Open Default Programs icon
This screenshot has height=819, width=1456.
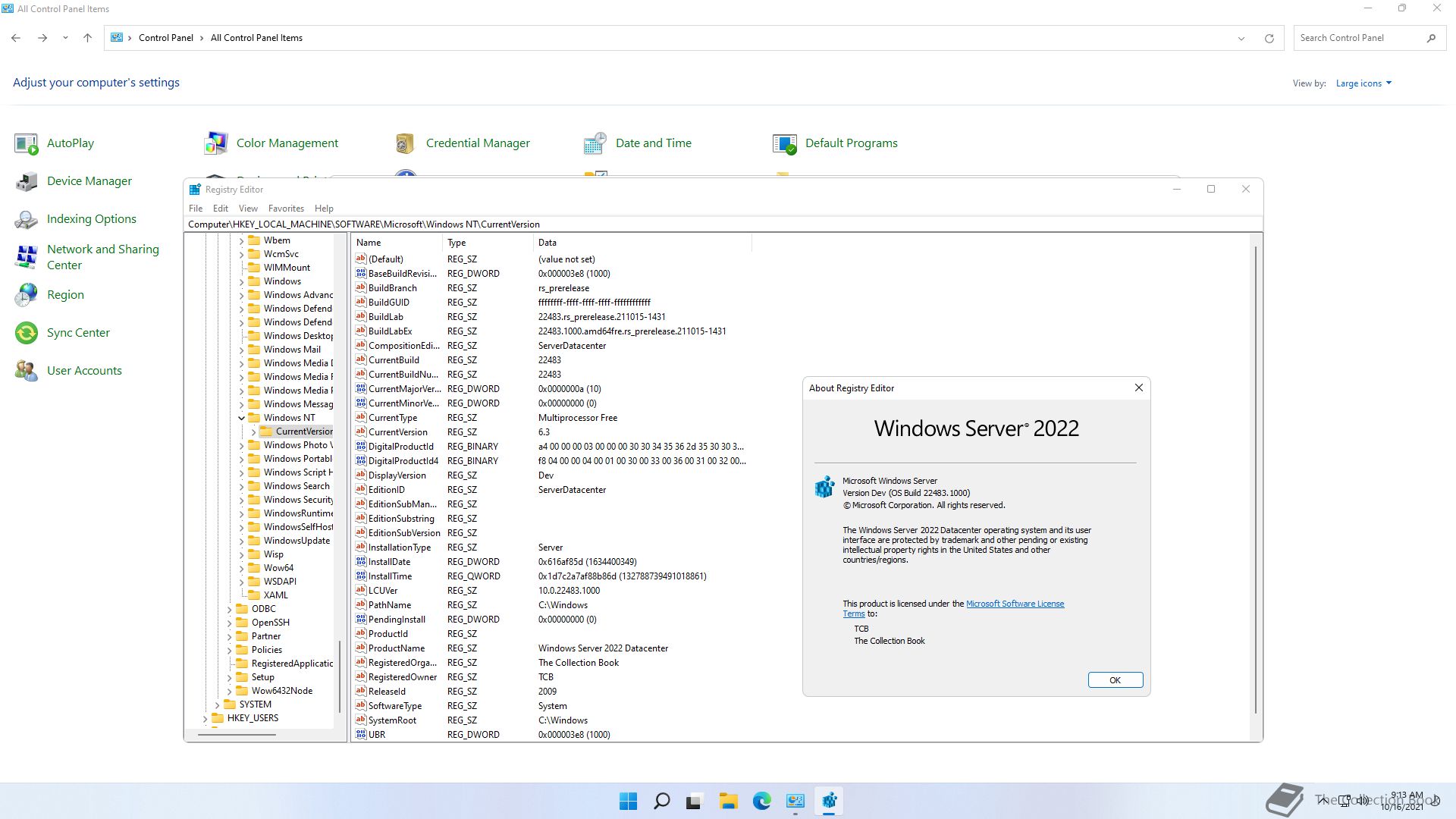(x=785, y=143)
